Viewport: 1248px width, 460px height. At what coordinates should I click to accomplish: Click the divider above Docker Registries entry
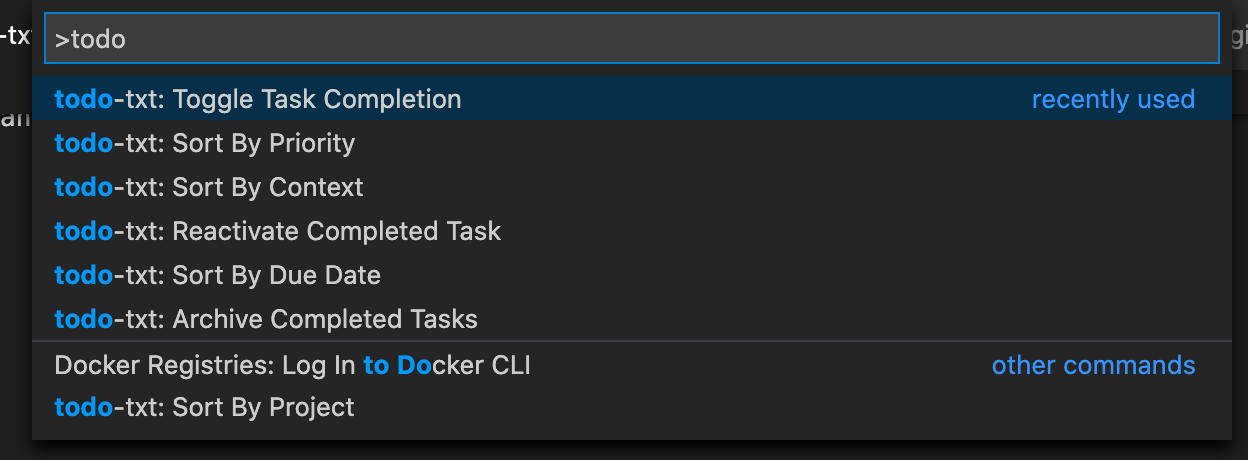point(630,342)
